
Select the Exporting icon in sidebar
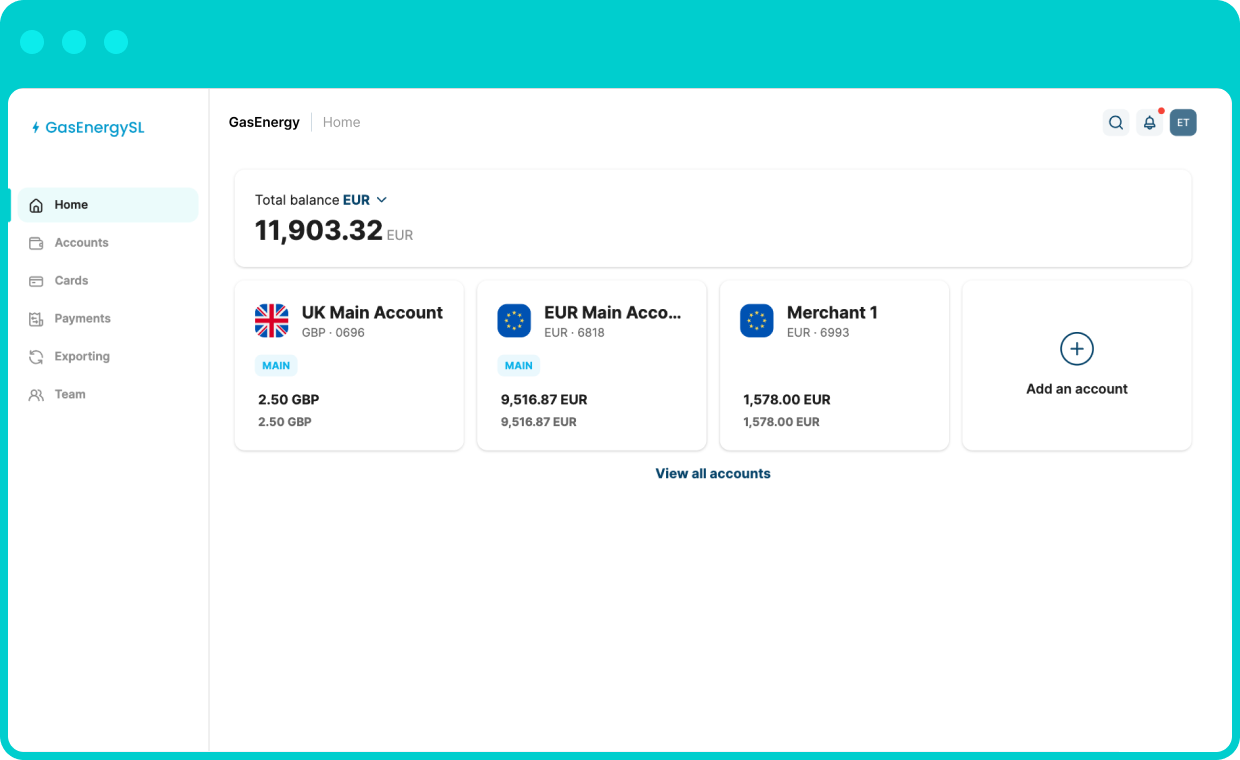[37, 356]
